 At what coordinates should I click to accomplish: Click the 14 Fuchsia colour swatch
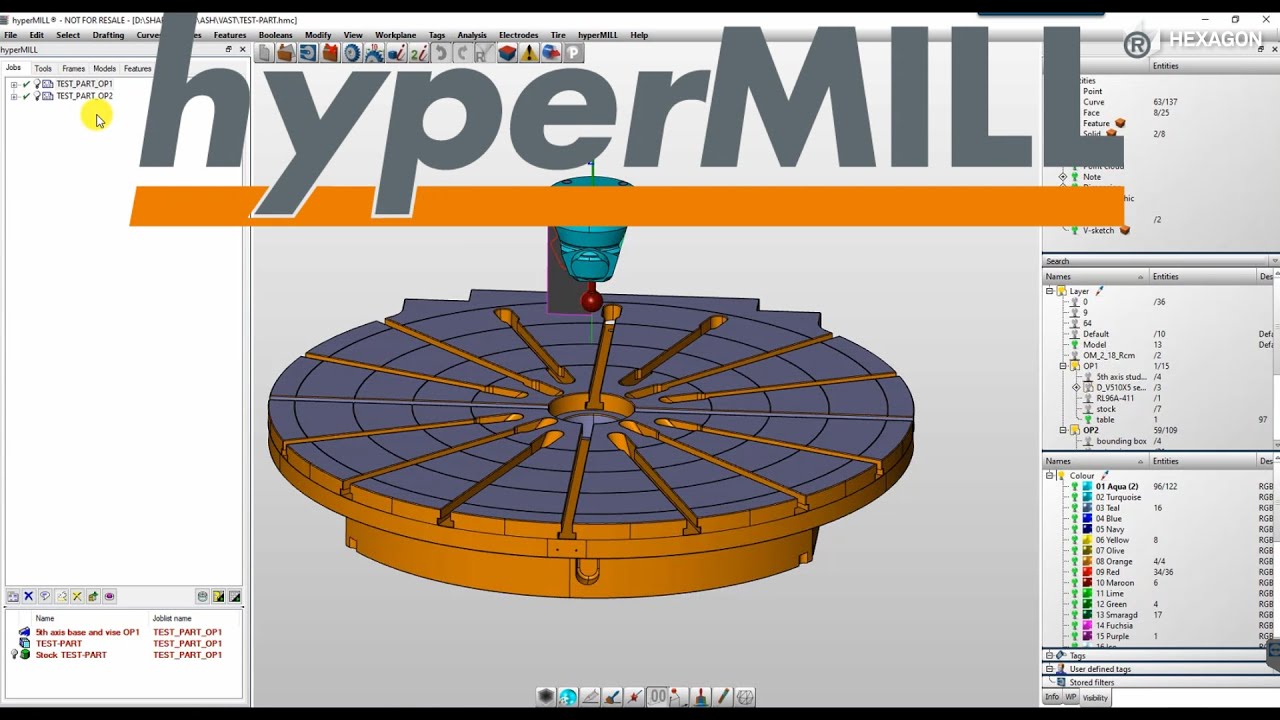[x=1087, y=626]
